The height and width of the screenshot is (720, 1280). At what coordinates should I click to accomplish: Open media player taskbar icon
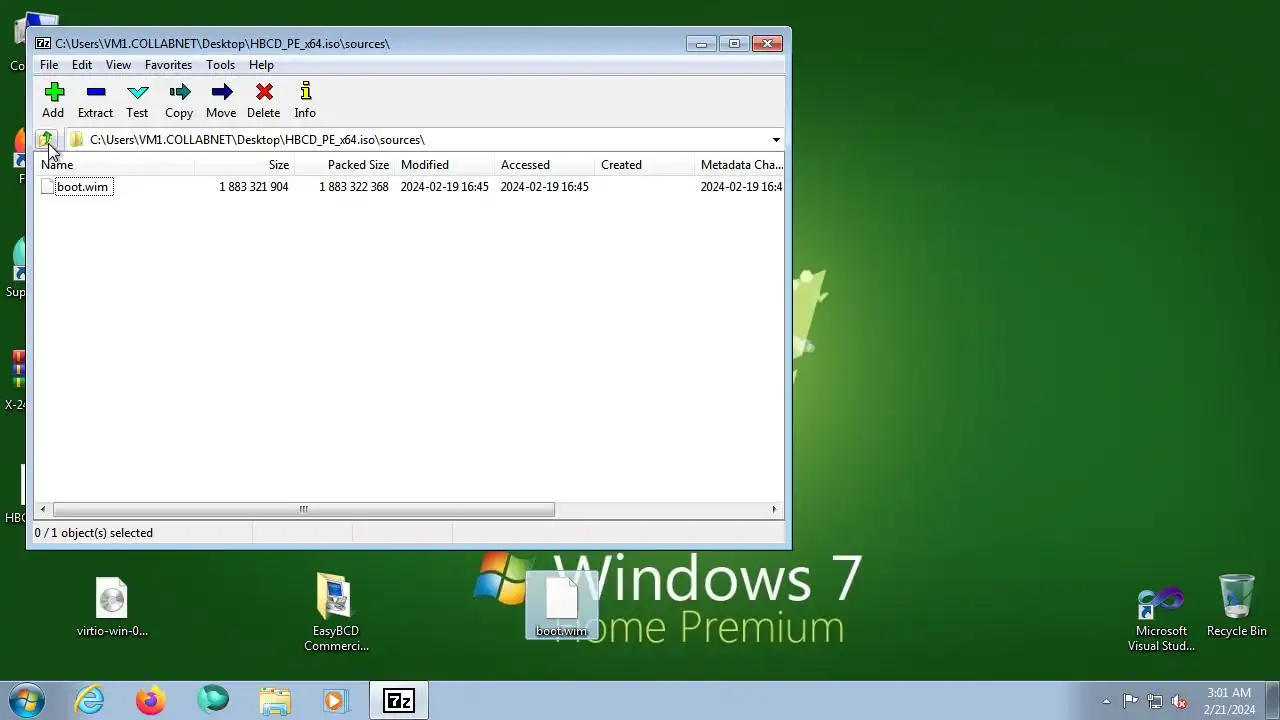[335, 700]
